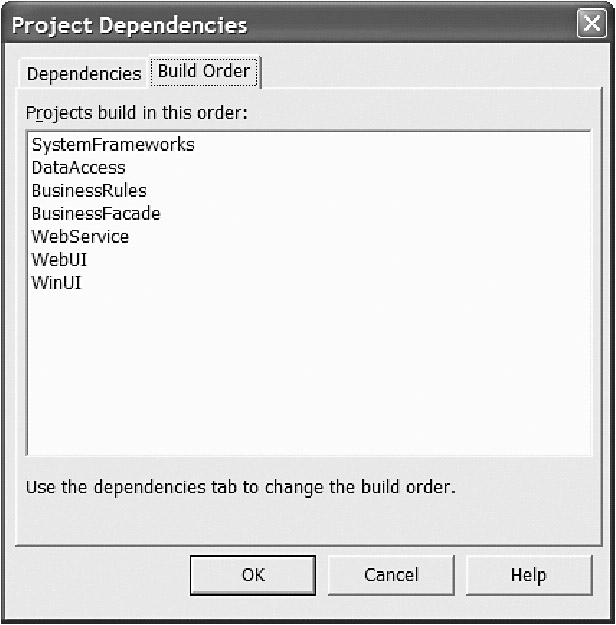Switch to the Dependencies tab
The width and height of the screenshot is (616, 625).
pos(83,73)
